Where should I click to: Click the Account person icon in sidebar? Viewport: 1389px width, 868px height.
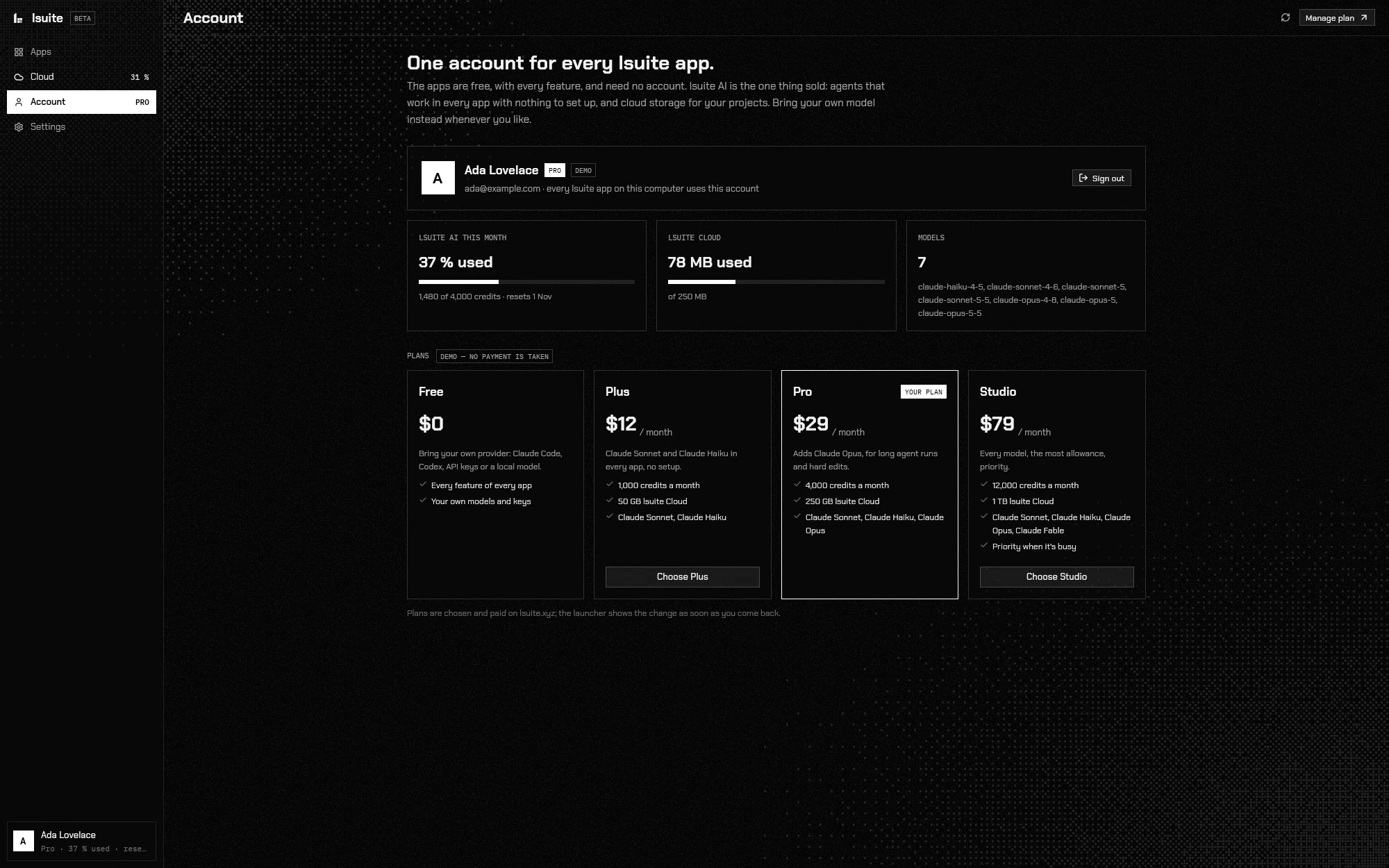[x=19, y=102]
